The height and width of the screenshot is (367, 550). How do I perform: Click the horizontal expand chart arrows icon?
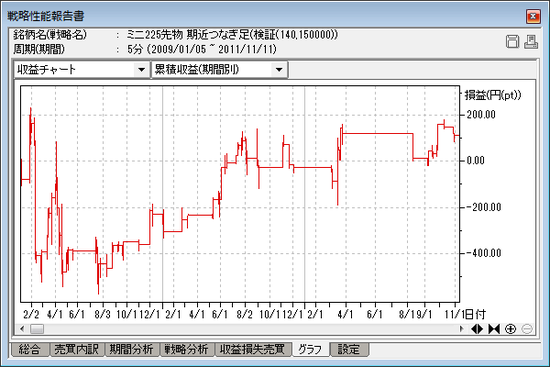coord(477,329)
